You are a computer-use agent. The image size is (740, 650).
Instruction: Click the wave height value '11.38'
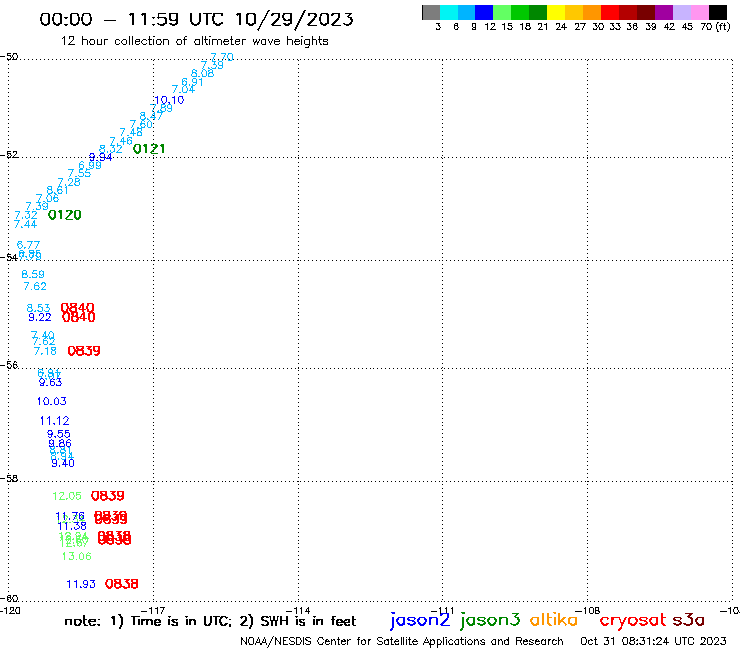click(x=72, y=526)
